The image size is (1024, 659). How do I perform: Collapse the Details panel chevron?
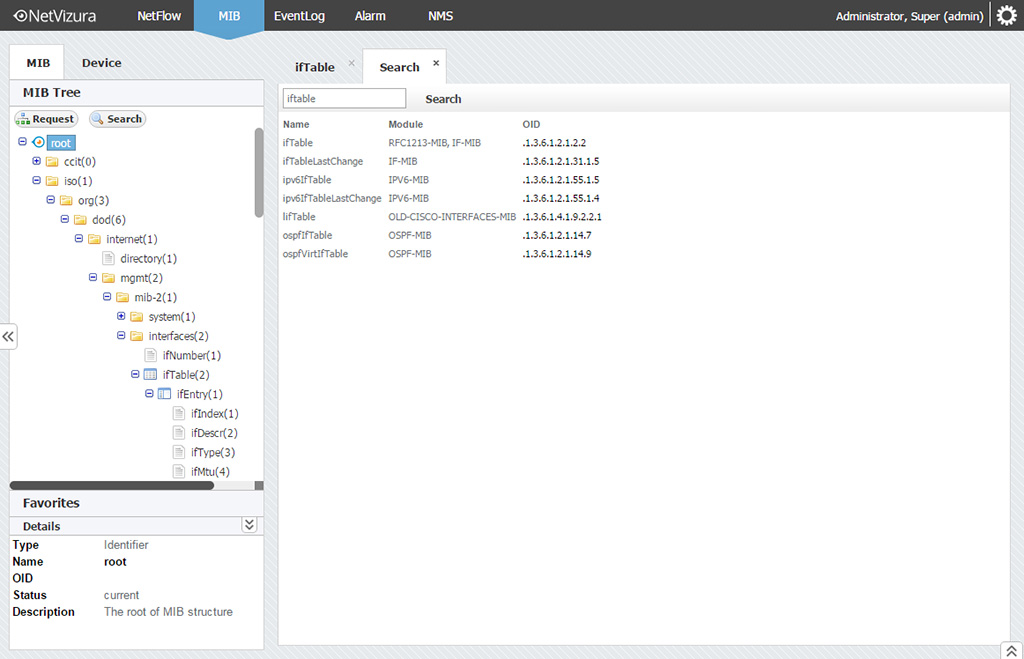249,525
